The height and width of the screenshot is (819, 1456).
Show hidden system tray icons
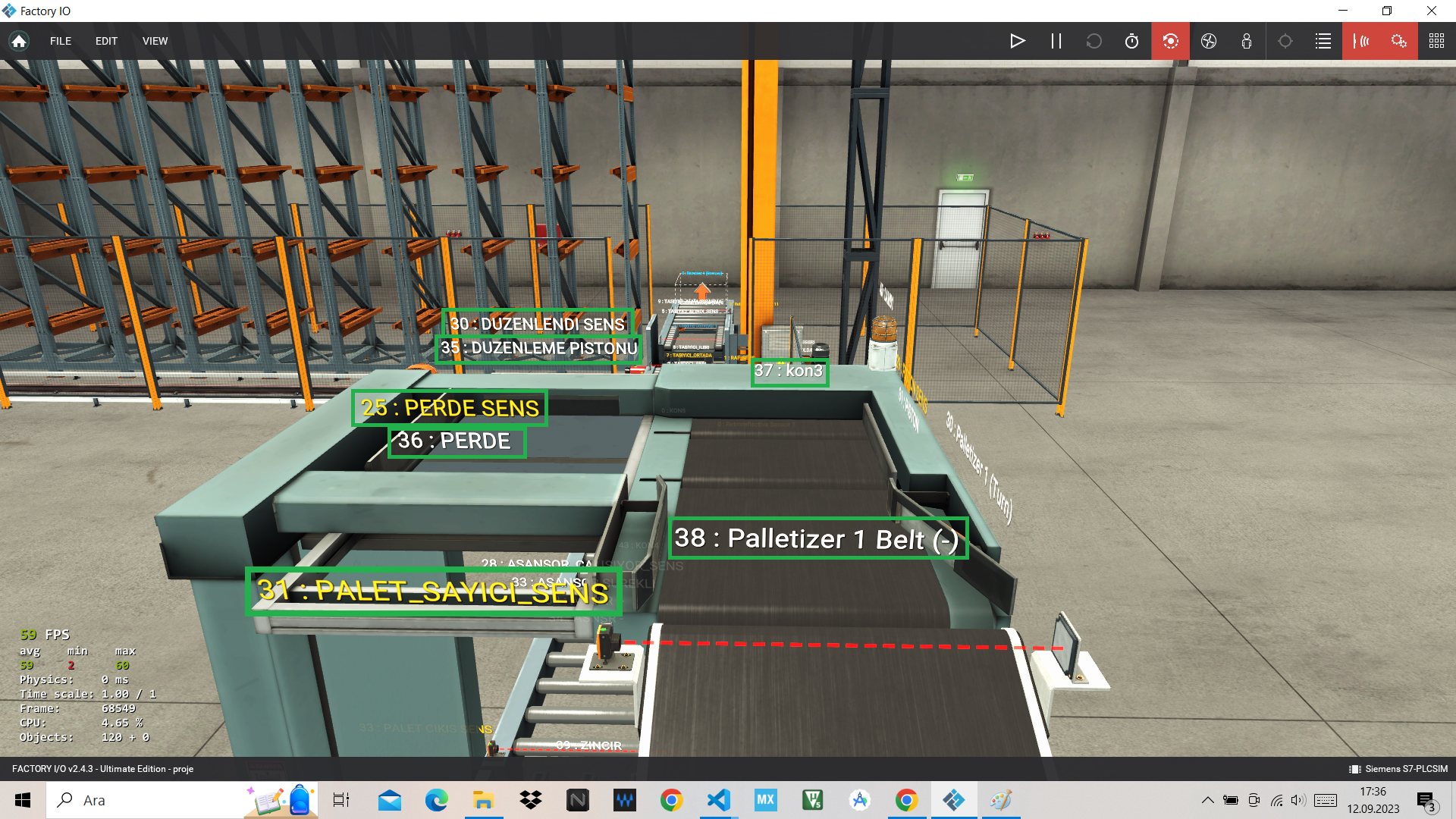coord(1207,800)
